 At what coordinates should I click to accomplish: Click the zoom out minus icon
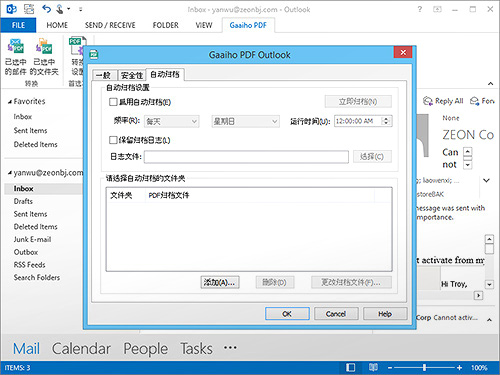(x=390, y=368)
